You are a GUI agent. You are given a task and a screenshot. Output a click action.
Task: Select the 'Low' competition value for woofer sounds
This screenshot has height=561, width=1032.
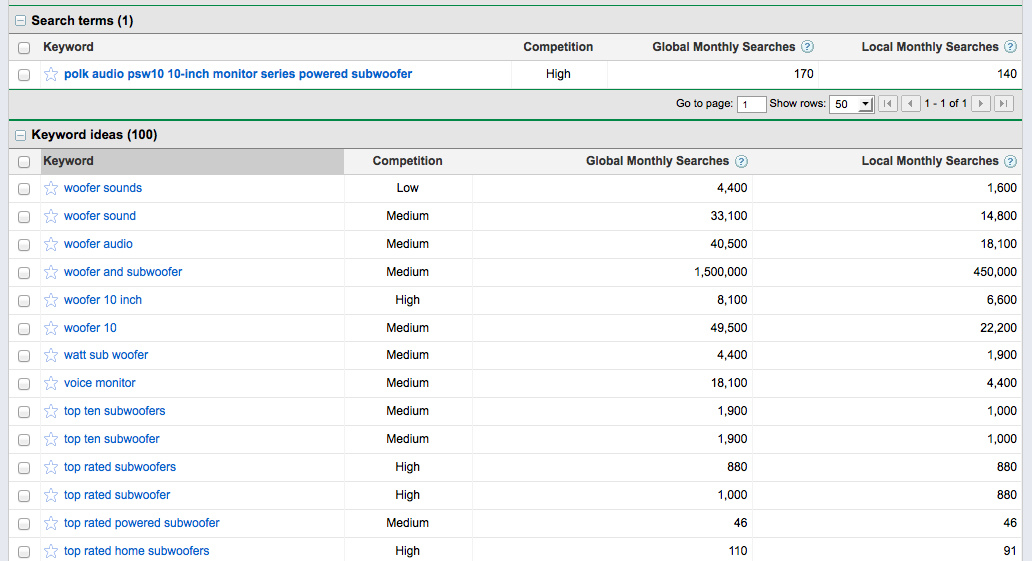[x=407, y=188]
